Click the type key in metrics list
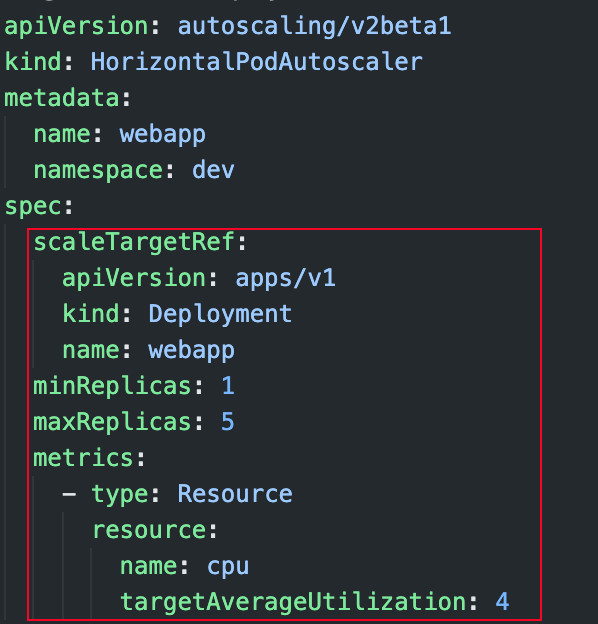Viewport: 598px width, 624px height. tap(120, 495)
